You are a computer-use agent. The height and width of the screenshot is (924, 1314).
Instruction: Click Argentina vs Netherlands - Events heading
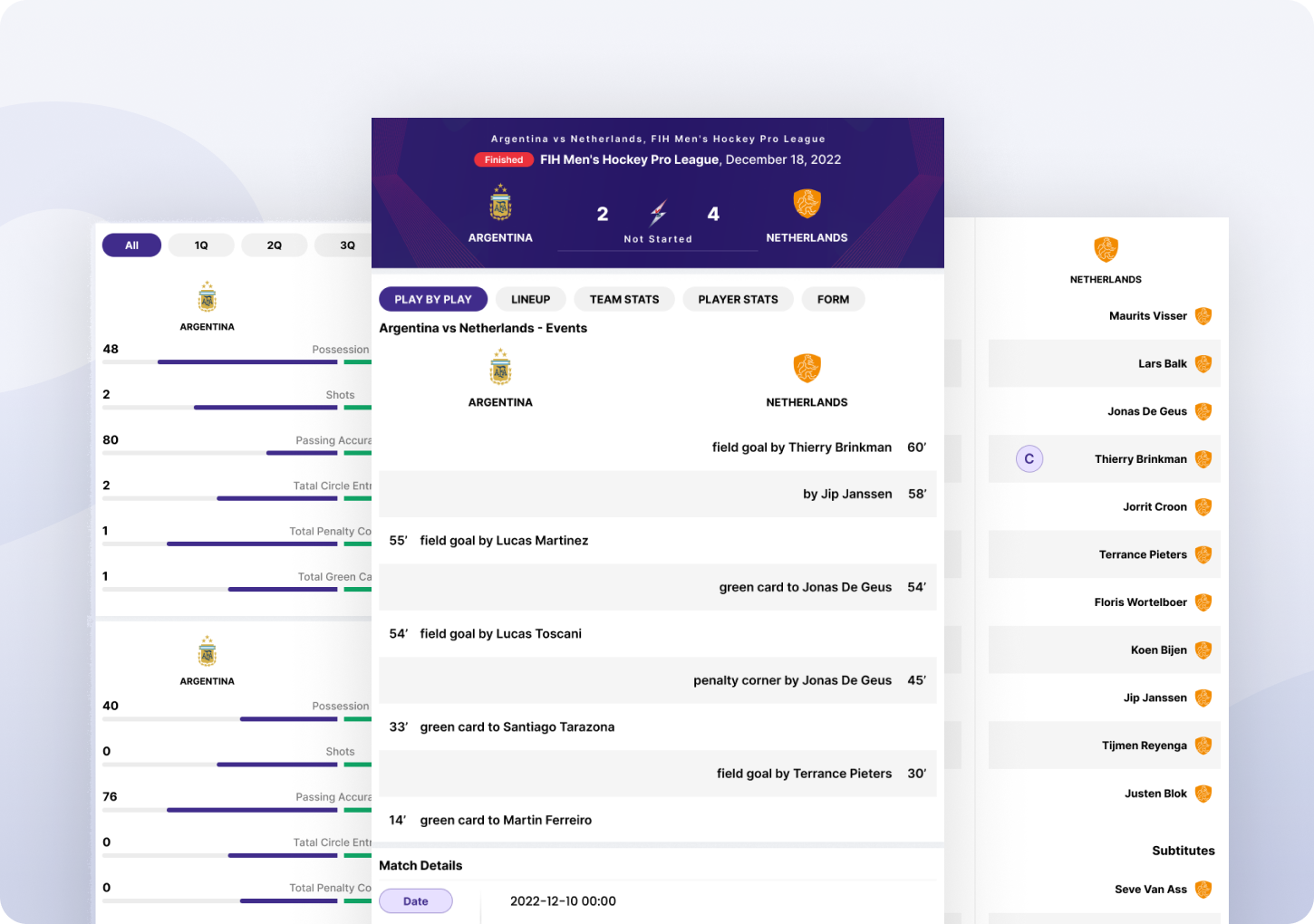(483, 328)
